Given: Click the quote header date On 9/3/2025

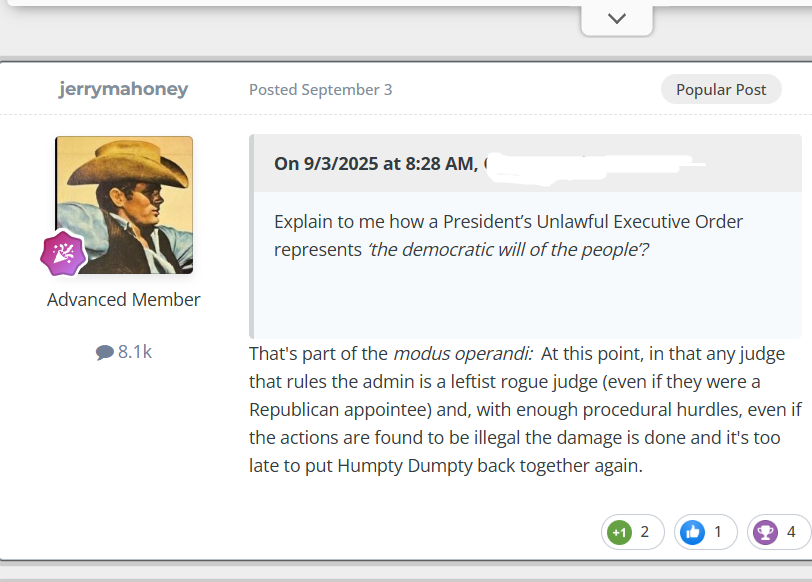Looking at the screenshot, I should pos(373,163).
